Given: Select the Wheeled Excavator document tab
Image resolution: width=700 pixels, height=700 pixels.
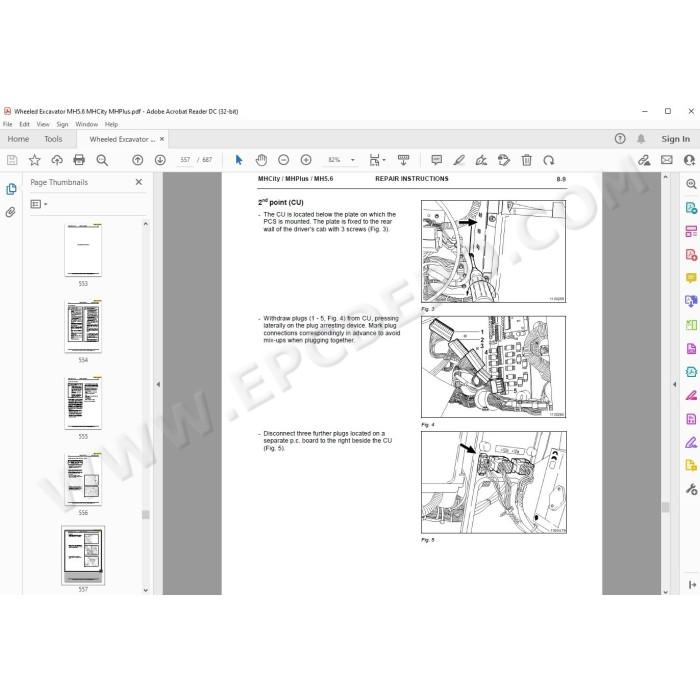Looking at the screenshot, I should coord(122,139).
